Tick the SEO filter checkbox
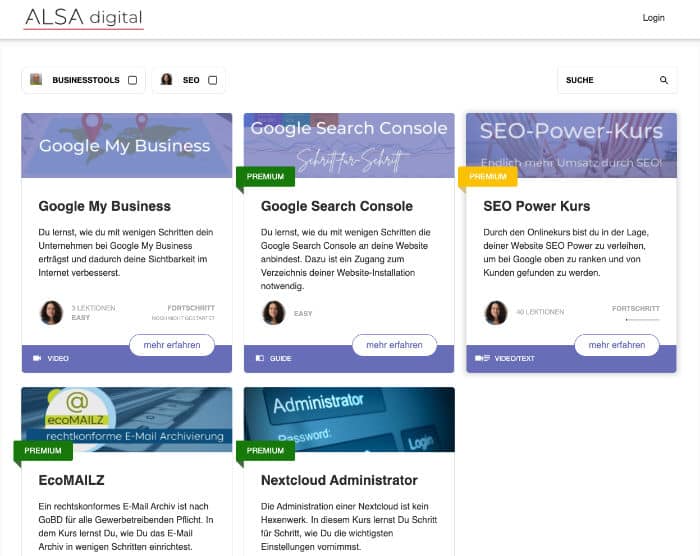 [x=213, y=80]
